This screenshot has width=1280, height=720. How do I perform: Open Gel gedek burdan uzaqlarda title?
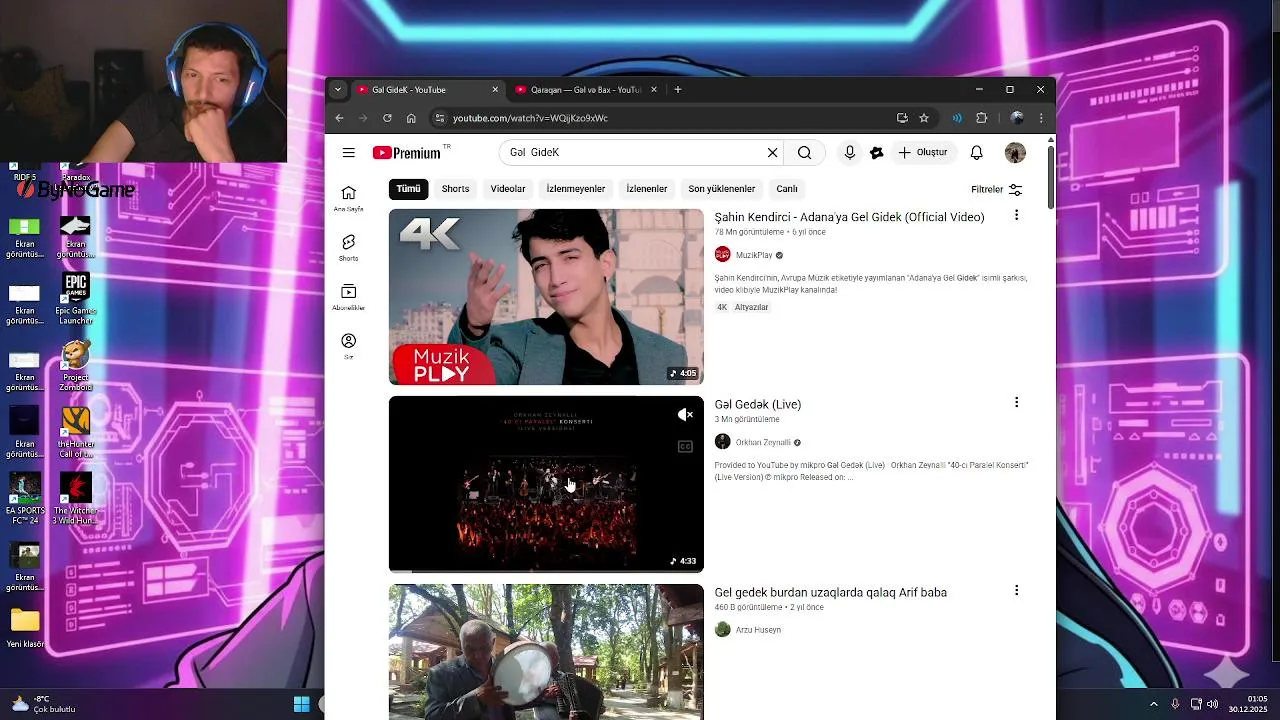tap(830, 593)
